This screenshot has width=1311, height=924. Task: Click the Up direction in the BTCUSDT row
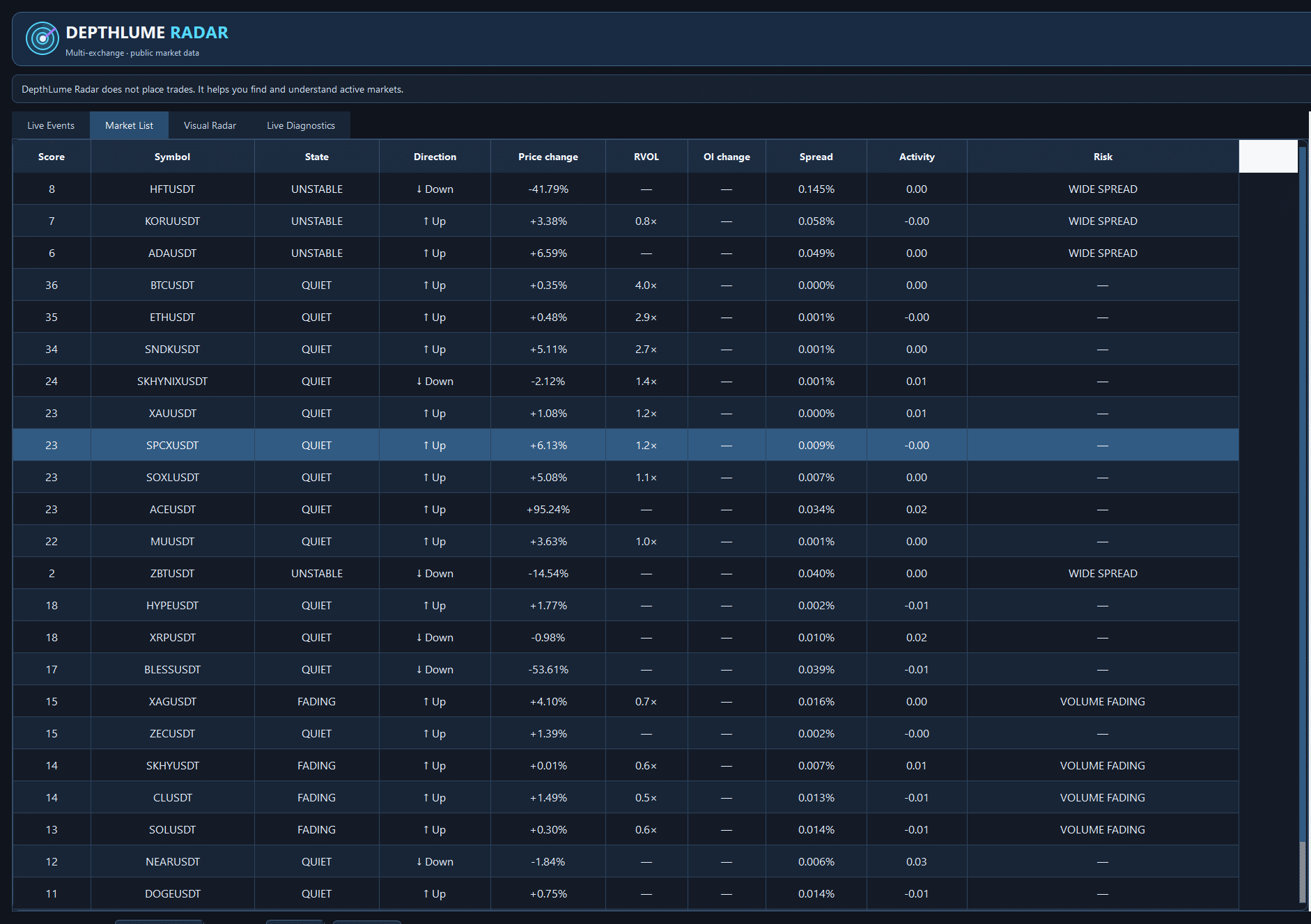(435, 285)
